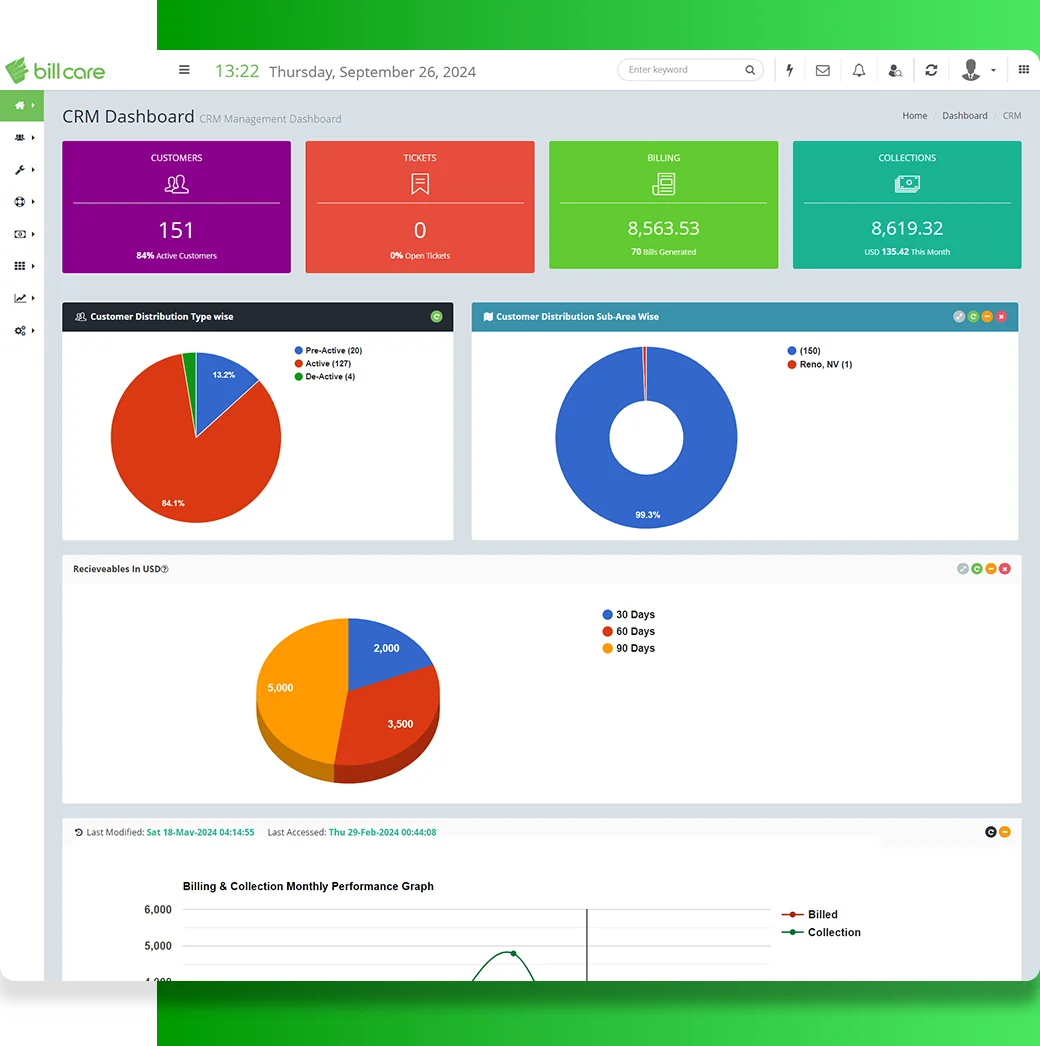Open the life ring support sidebar item
Viewport: 1040px width, 1046px height.
(x=20, y=202)
